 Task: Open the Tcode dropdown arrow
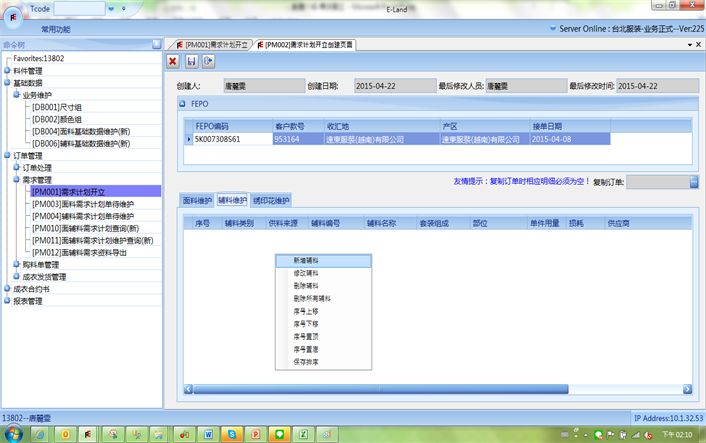[110, 8]
